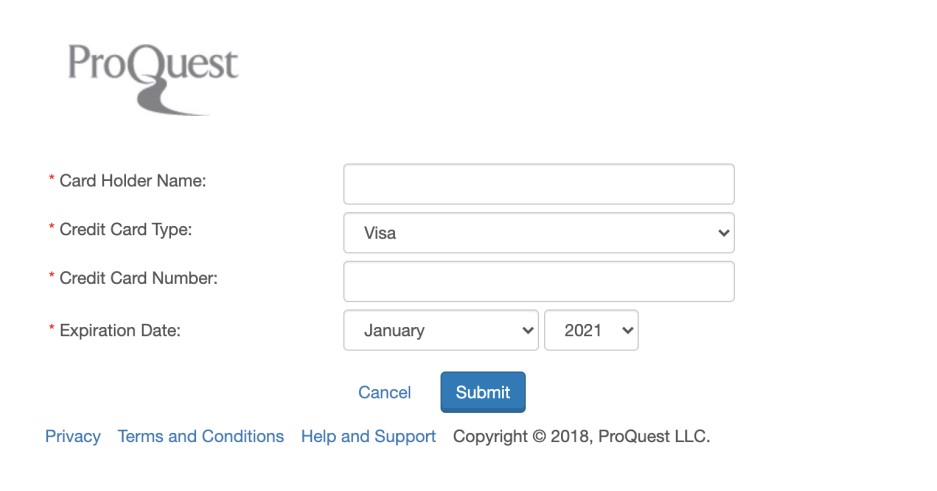Viewport: 937px width, 491px height.
Task: Click the 'Credit Card Number:' label
Action: [x=138, y=279]
